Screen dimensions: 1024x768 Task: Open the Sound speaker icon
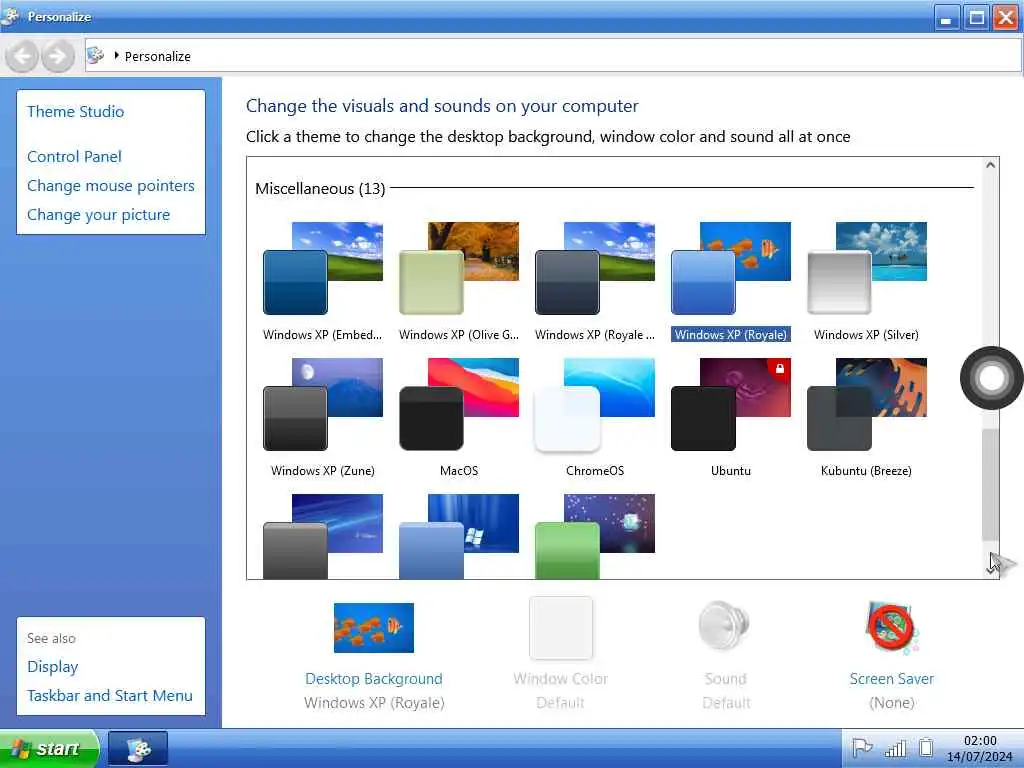tap(724, 626)
